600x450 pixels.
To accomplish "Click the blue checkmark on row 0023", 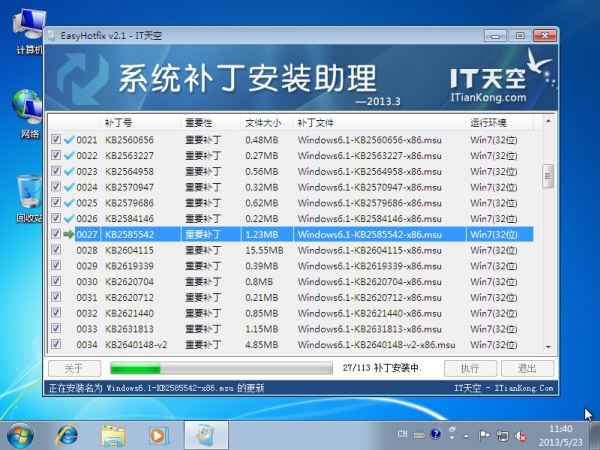I will coord(69,171).
